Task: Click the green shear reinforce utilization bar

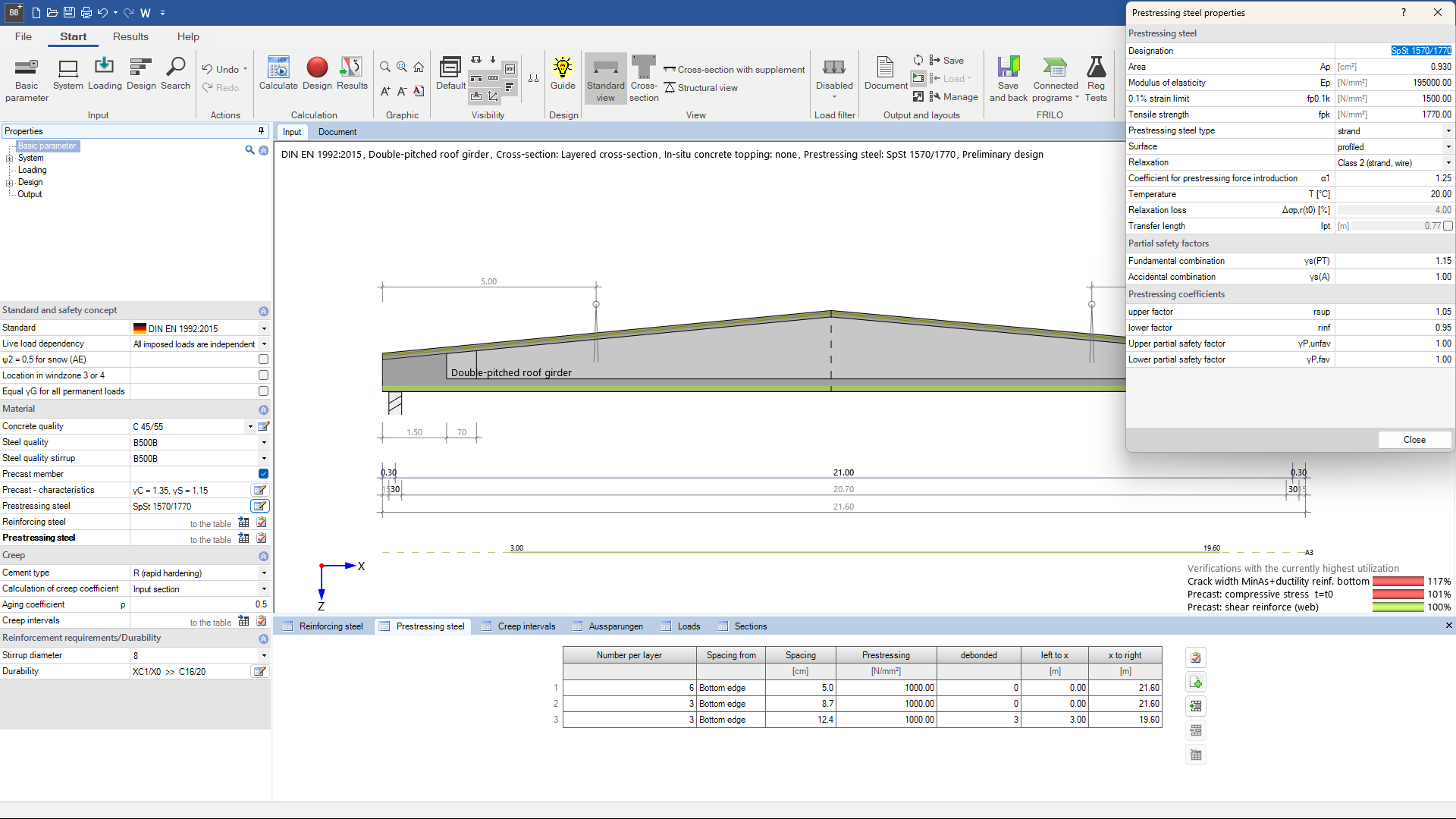Action: (1397, 607)
